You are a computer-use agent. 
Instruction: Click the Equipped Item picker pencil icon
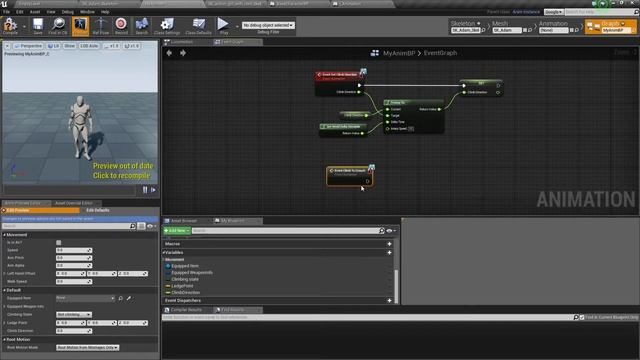click(129, 298)
